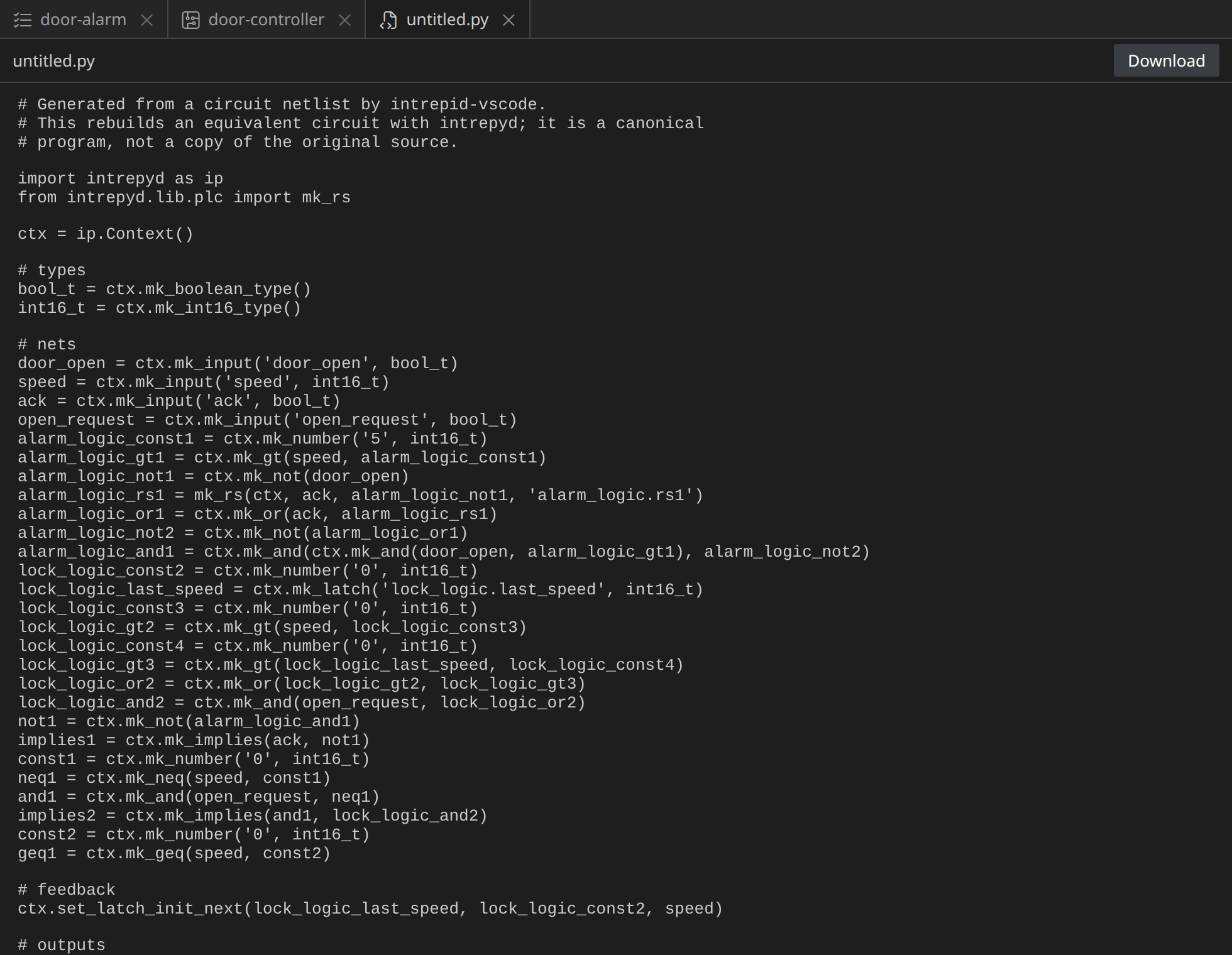Screen dimensions: 1232x955
Task: Click the ctx.set_latch_init_next line
Action: [370, 909]
